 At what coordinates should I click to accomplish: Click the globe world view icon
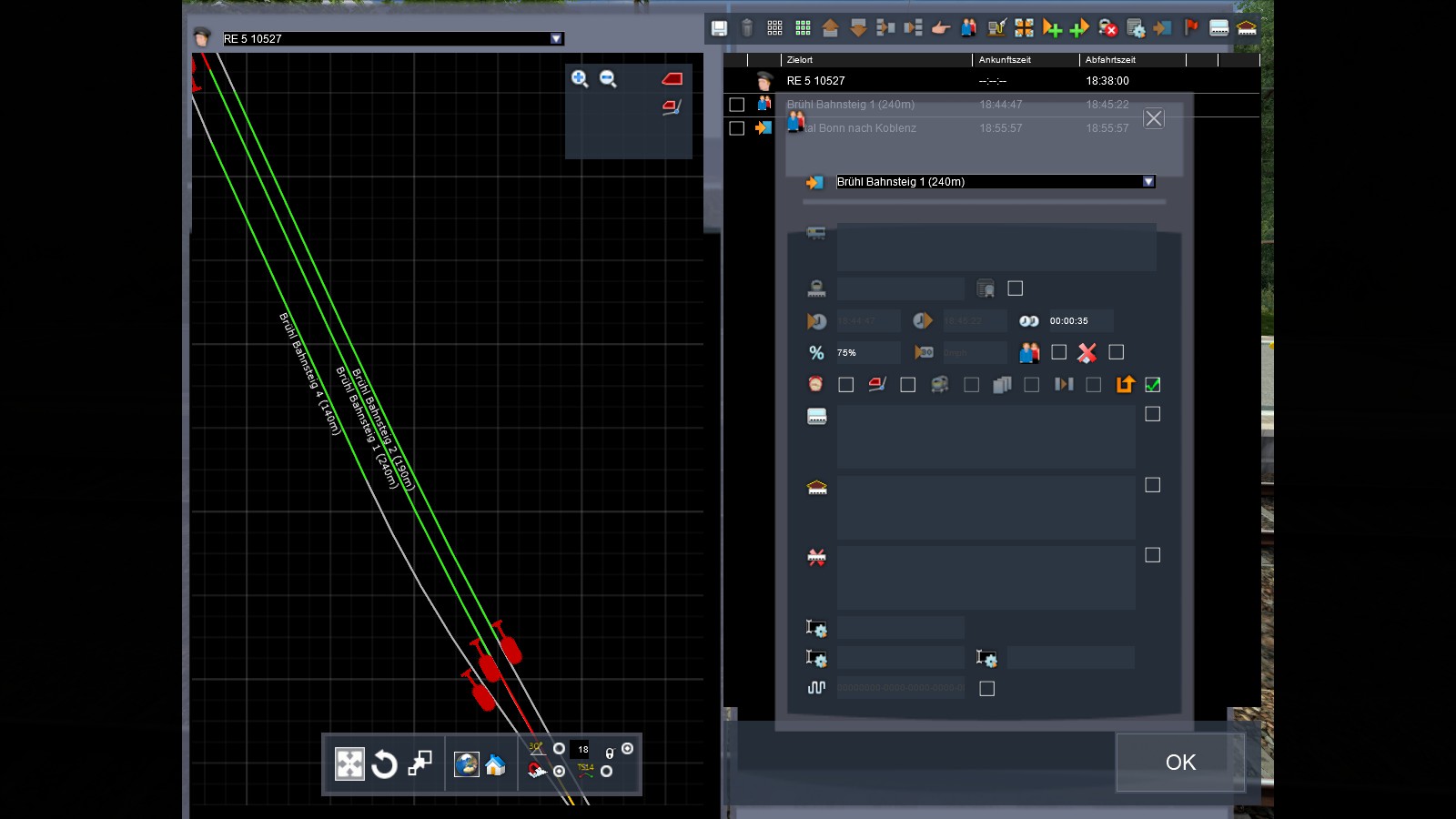(467, 764)
